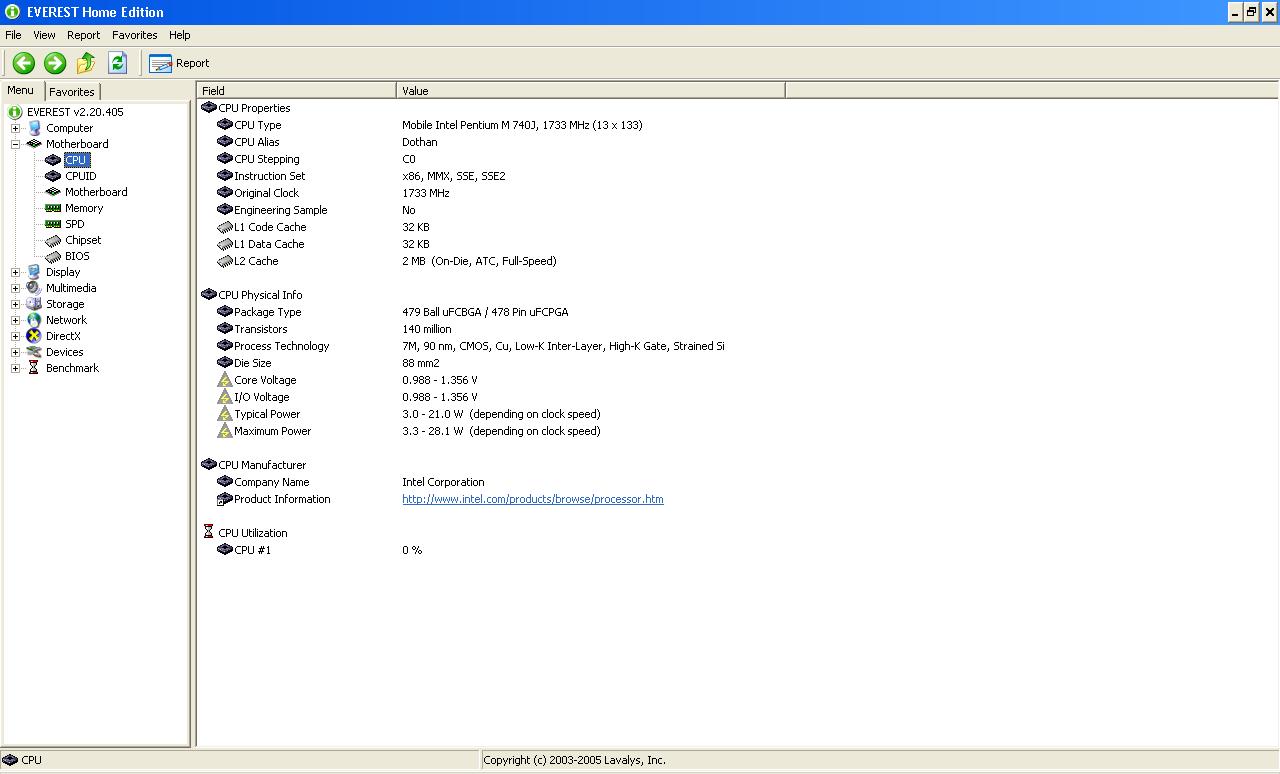Expand the Storage tree node

click(x=15, y=304)
